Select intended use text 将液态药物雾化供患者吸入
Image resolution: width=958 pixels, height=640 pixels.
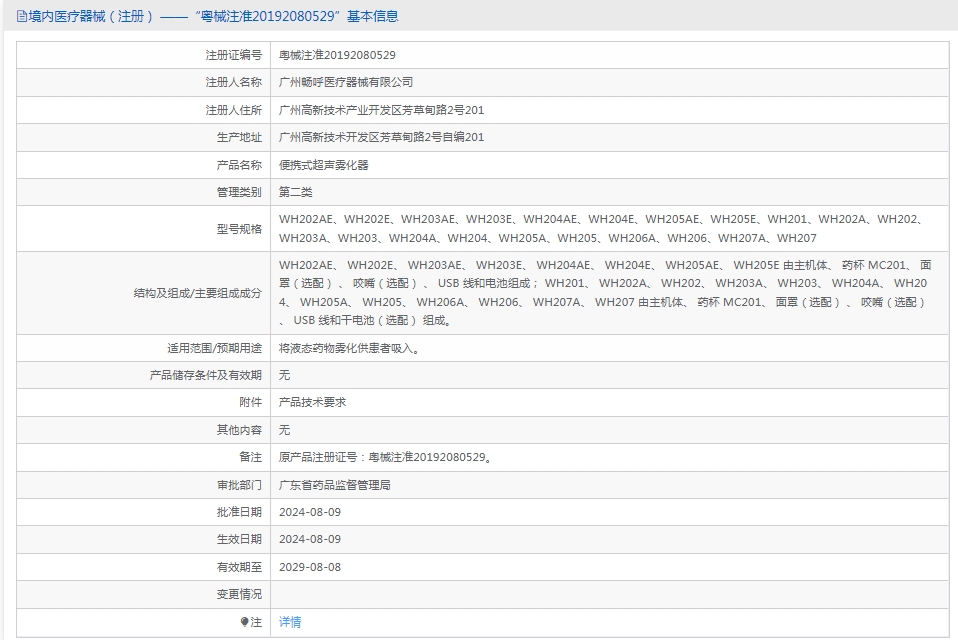point(349,348)
